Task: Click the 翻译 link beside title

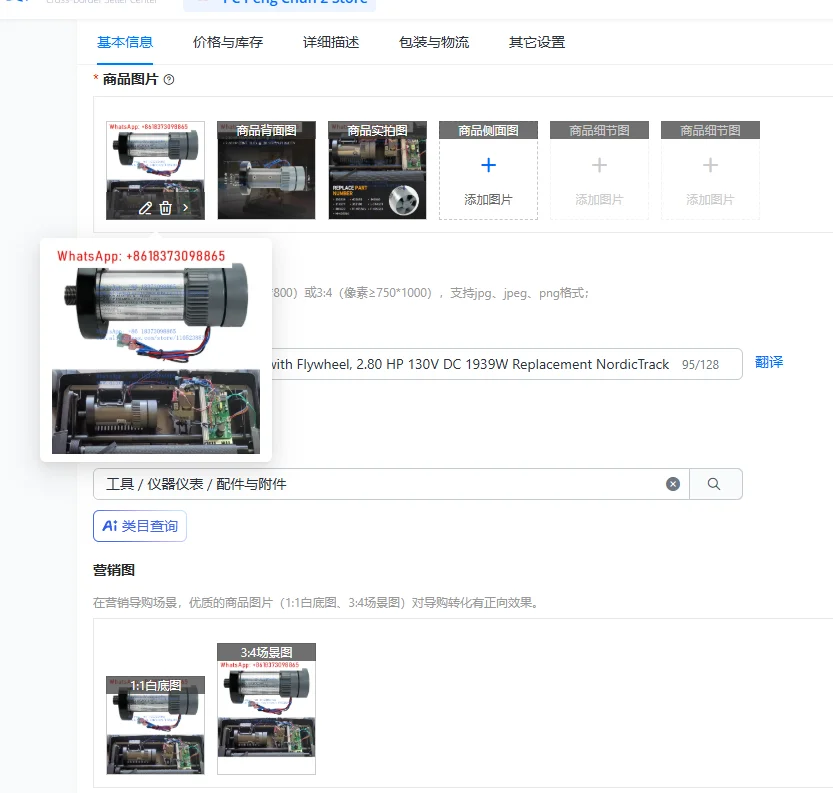Action: (x=769, y=362)
